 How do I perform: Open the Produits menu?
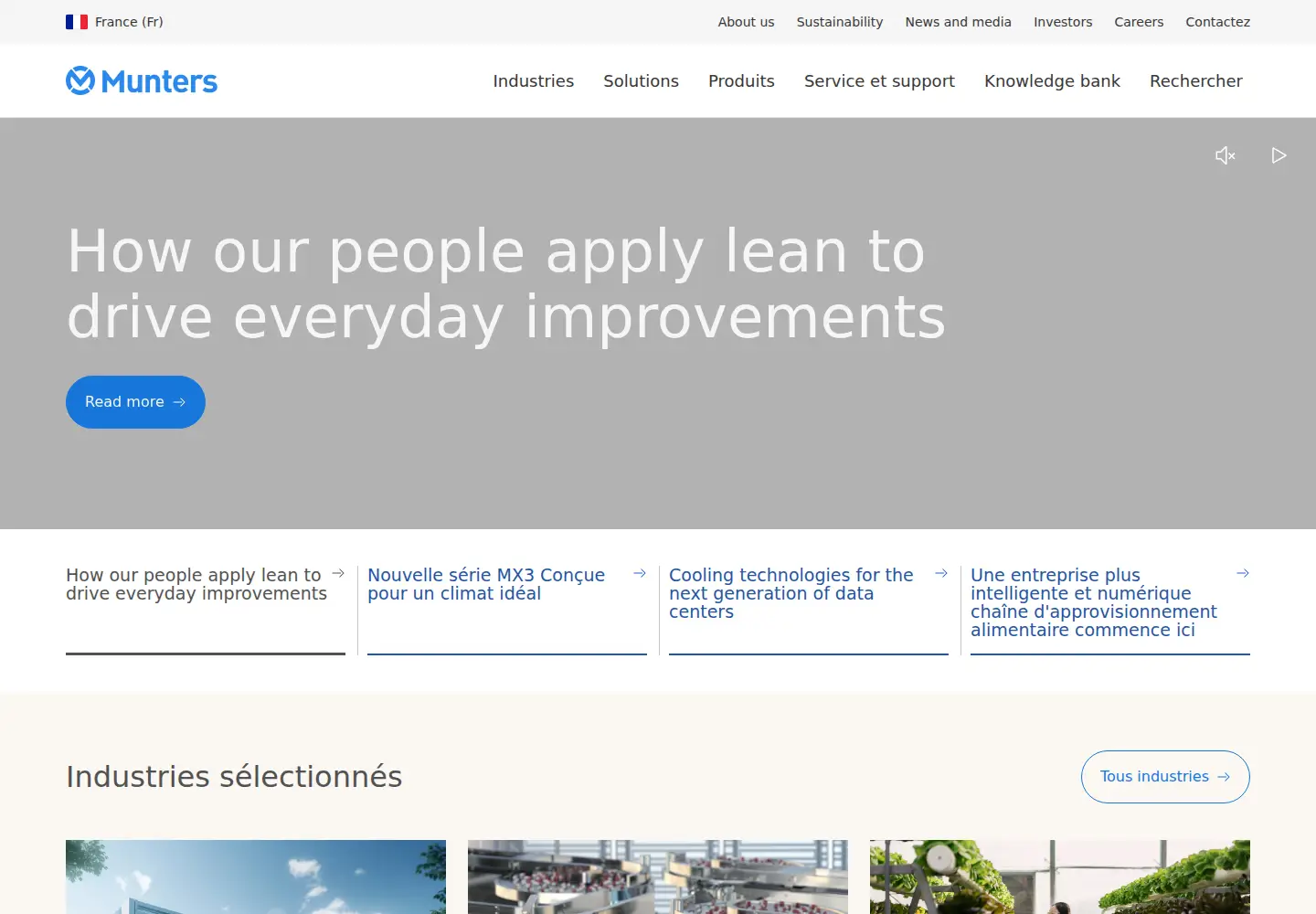pyautogui.click(x=741, y=81)
